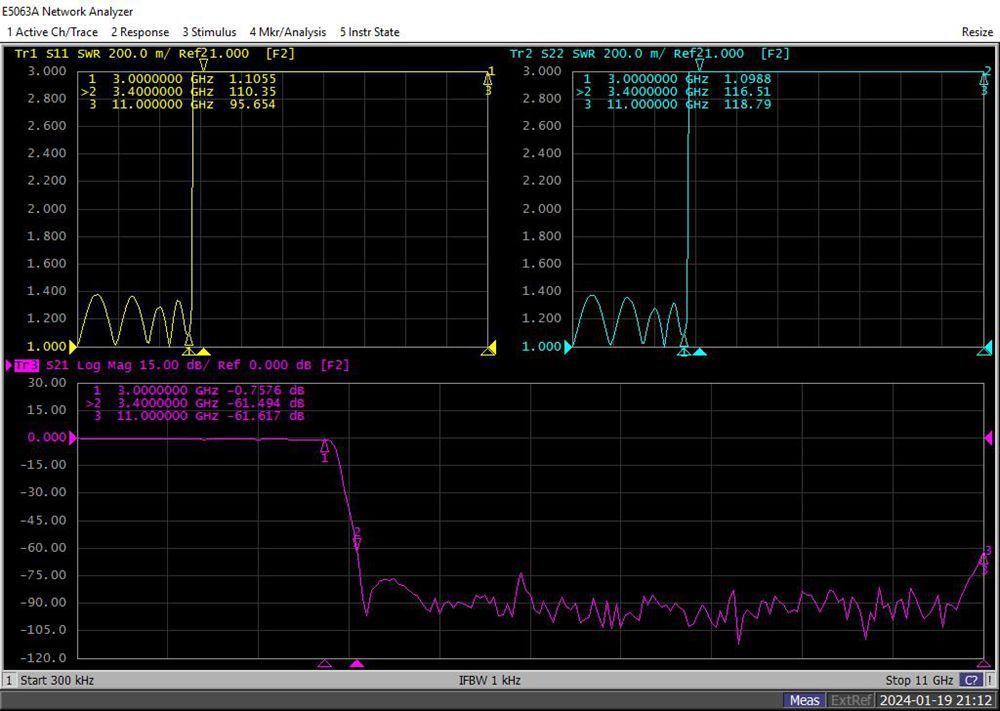
Task: Click the E5063A Network Analyzer title
Action: pos(68,11)
